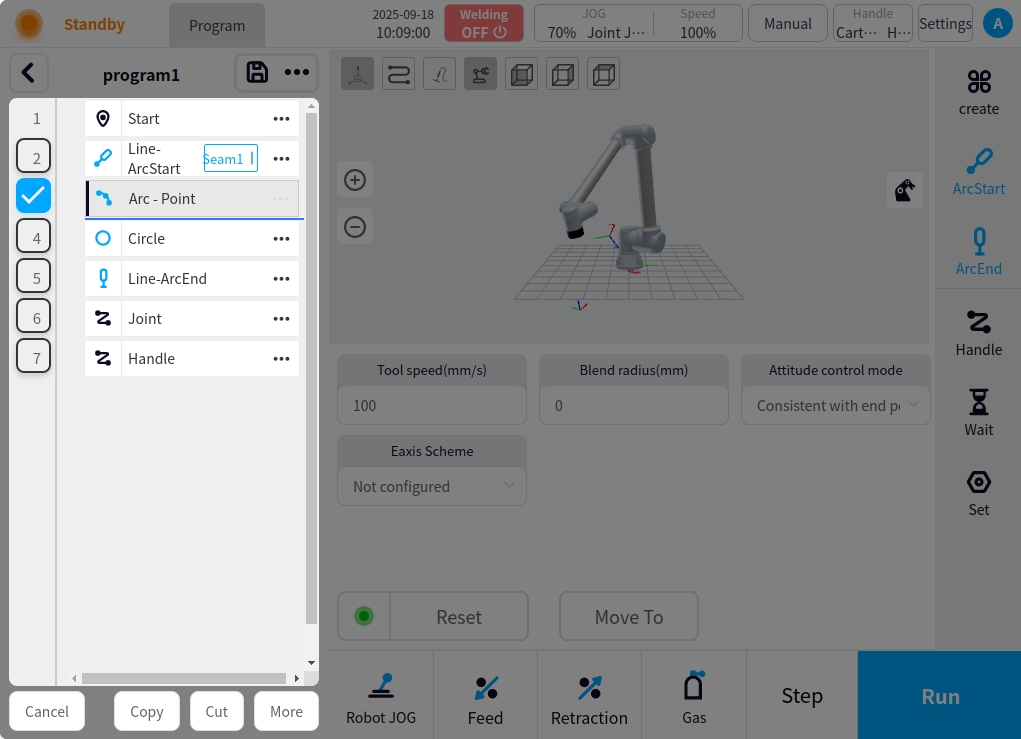Select the ArcEnd command in right sidebar
The image size is (1021, 739).
click(x=978, y=252)
